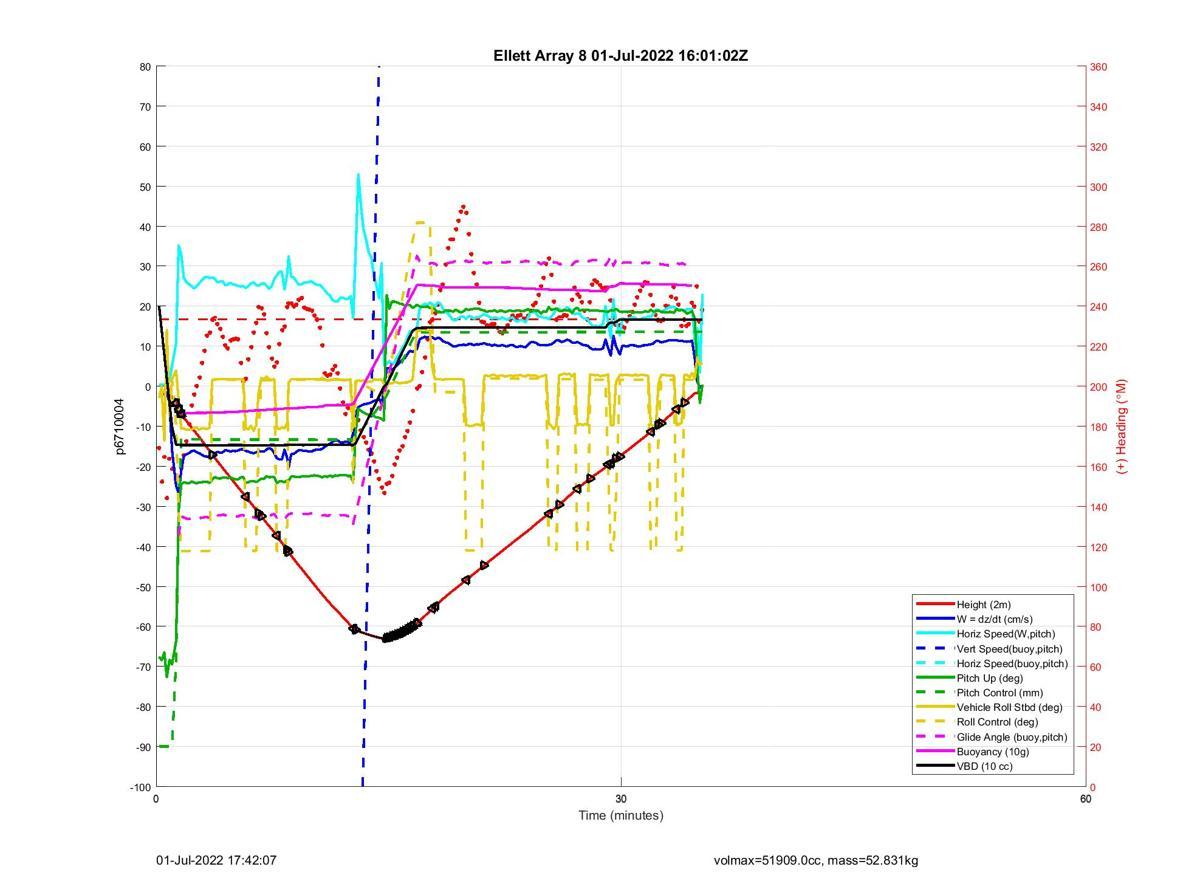This screenshot has height=885, width=1200.
Task: Click the '260' heading tick label
Action: [x=1098, y=267]
